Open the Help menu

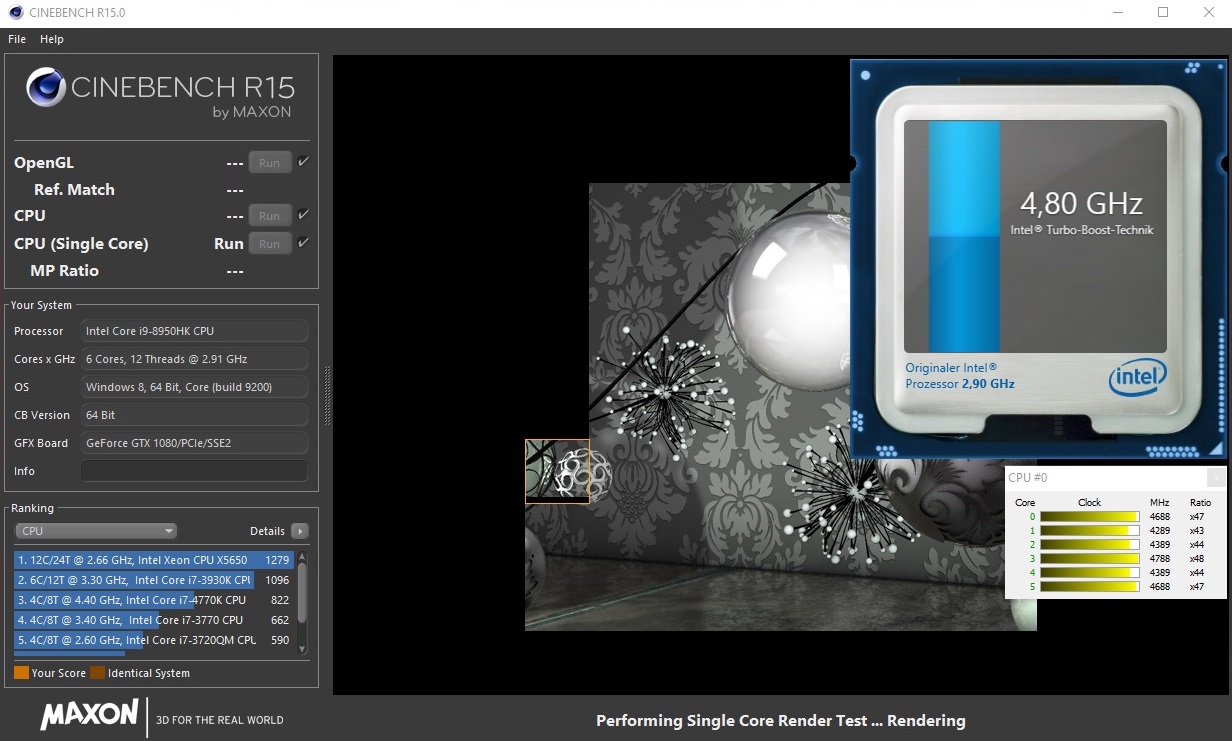click(52, 39)
